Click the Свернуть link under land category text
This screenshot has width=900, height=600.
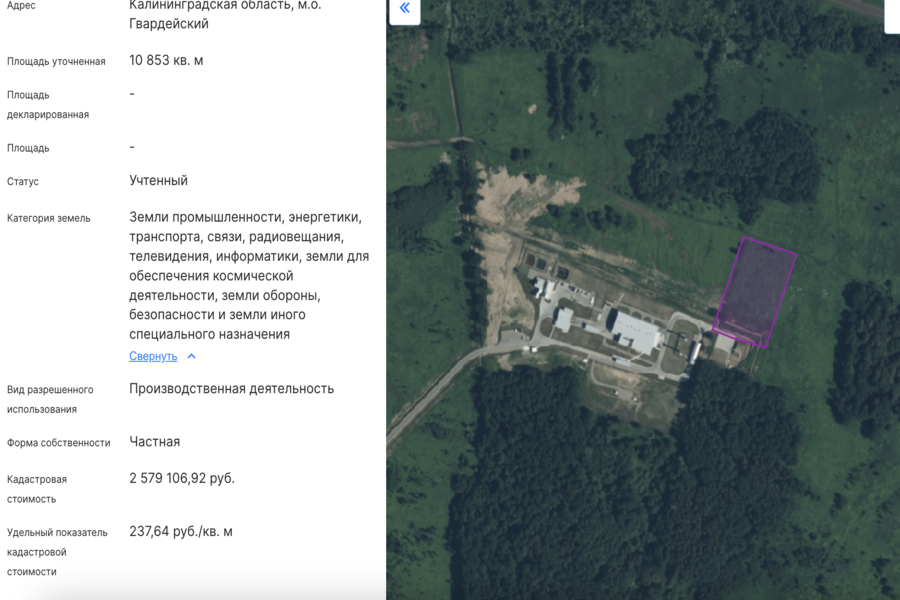click(x=153, y=356)
